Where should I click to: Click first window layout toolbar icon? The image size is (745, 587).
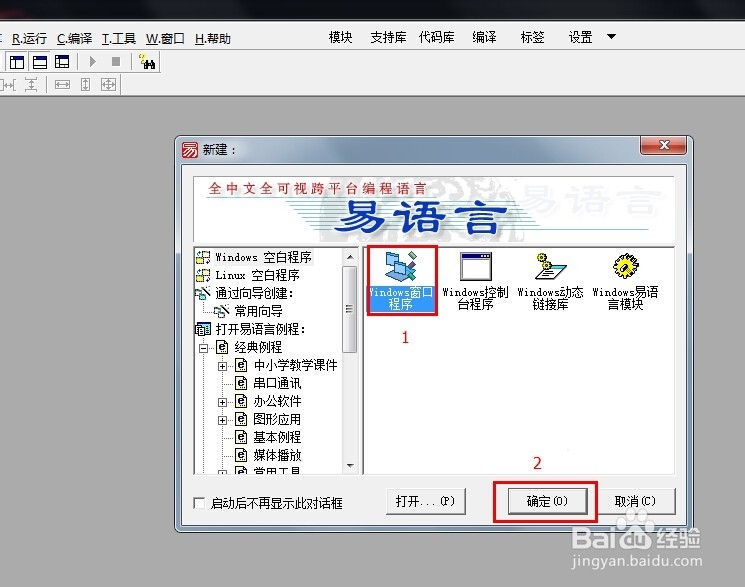pos(17,62)
